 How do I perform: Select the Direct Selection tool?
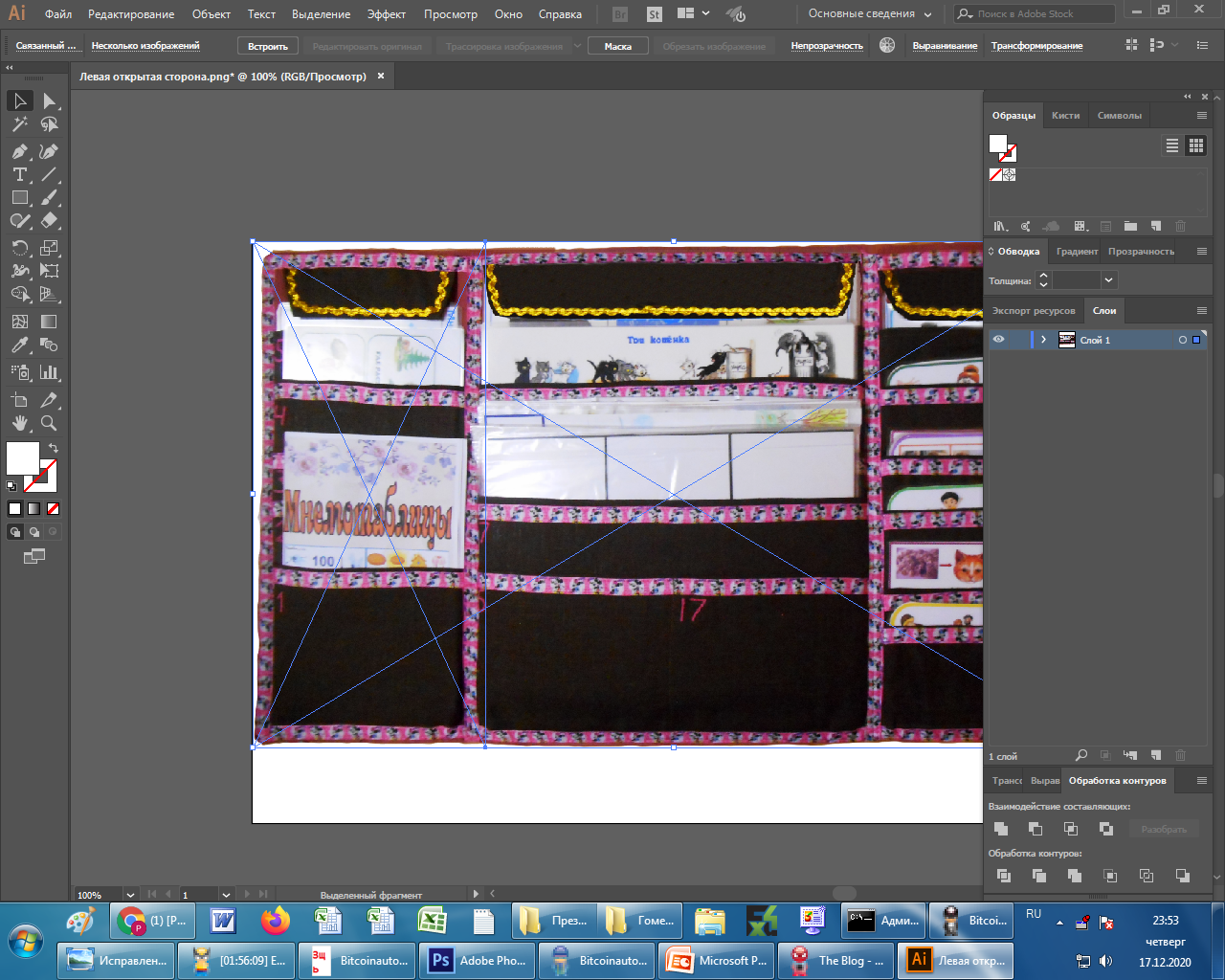click(x=50, y=100)
